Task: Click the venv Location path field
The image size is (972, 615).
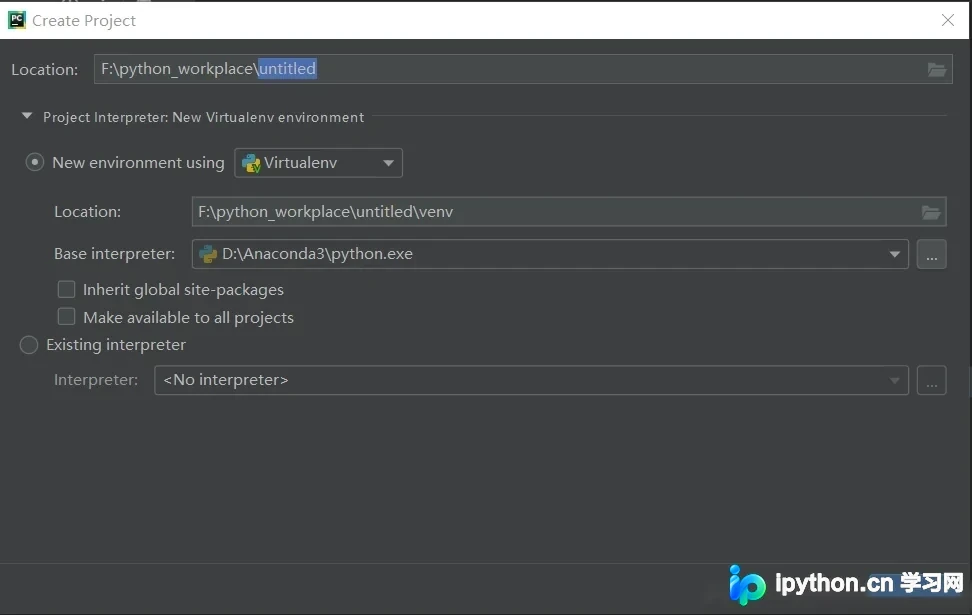Action: point(569,212)
